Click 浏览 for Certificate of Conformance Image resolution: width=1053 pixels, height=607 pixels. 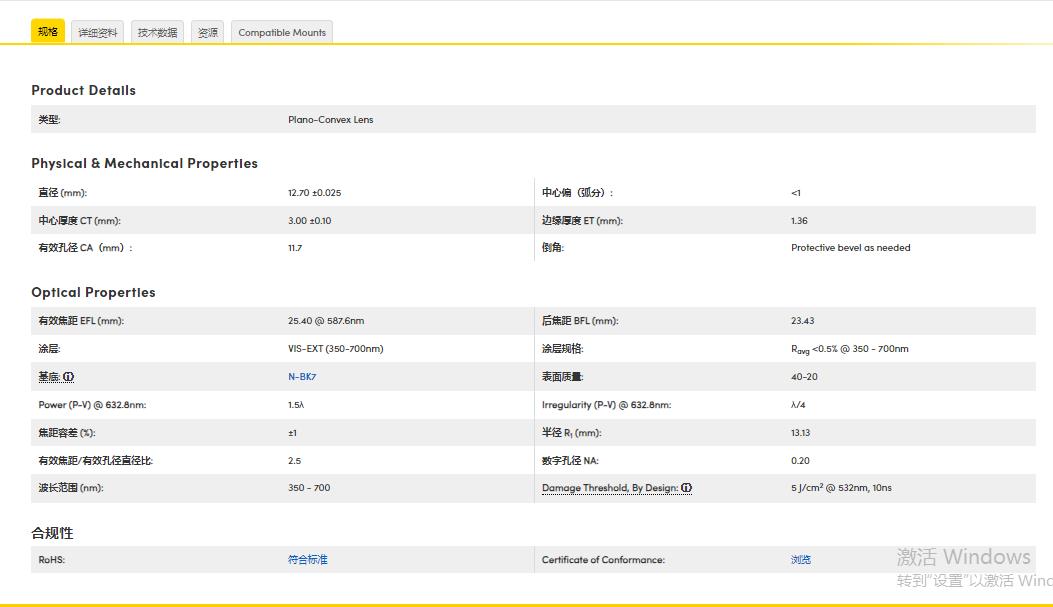[800, 560]
